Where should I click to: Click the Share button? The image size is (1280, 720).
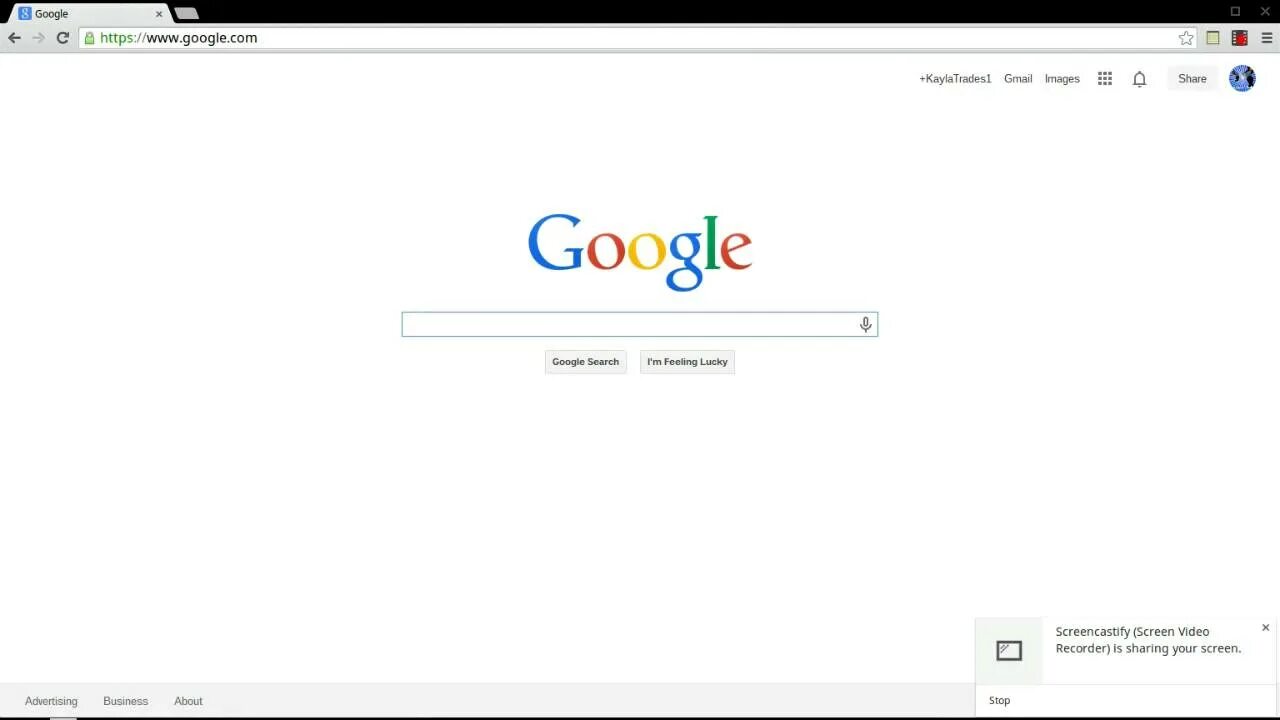[x=1192, y=79]
